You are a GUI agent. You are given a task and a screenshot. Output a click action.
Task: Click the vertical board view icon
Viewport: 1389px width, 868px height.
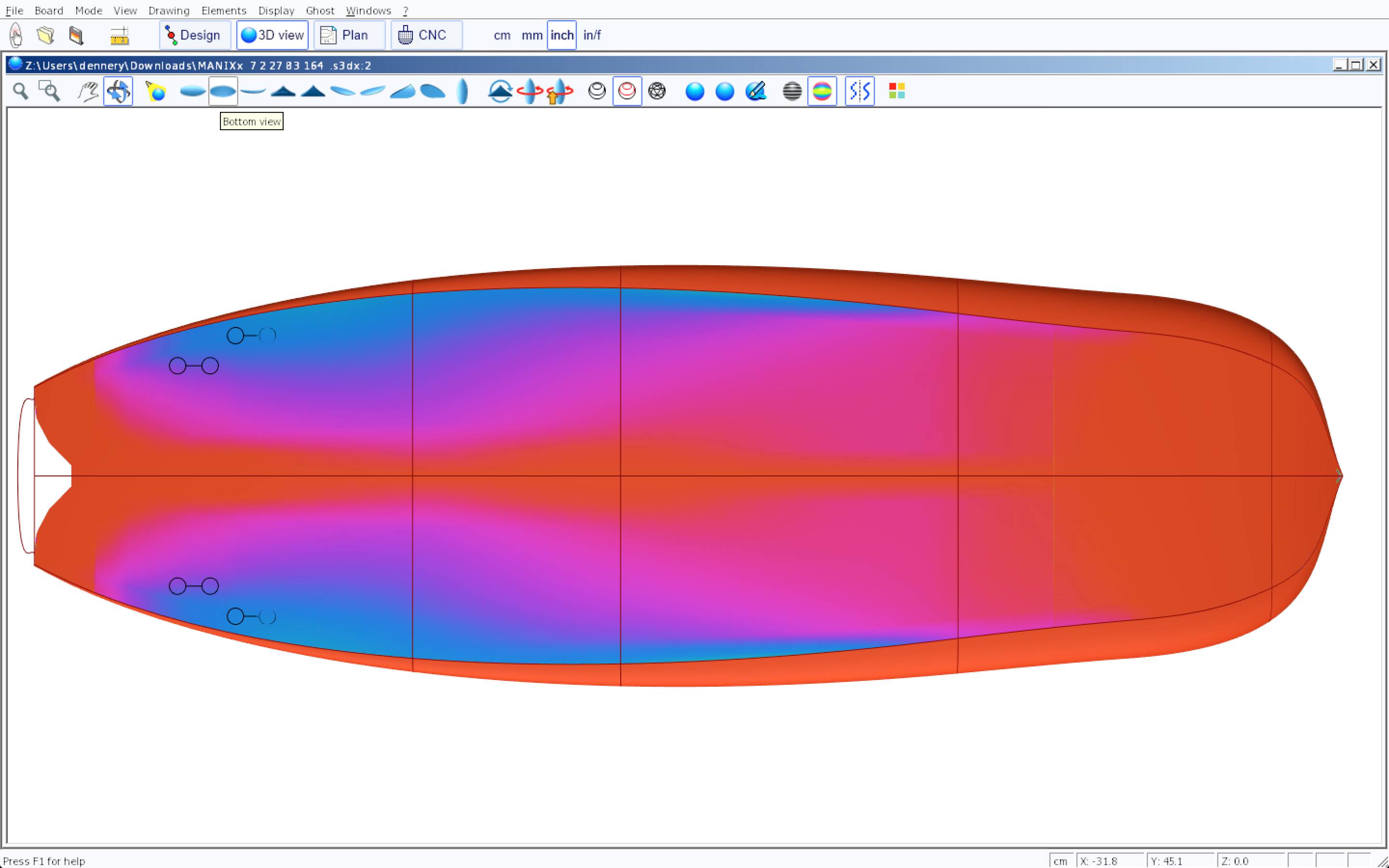[462, 91]
